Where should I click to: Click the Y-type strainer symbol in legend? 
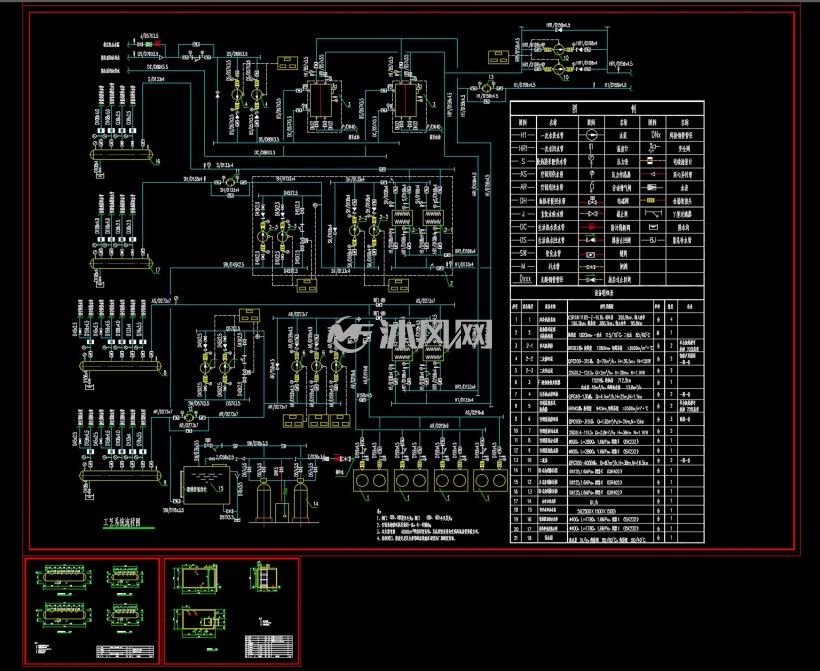[653, 214]
